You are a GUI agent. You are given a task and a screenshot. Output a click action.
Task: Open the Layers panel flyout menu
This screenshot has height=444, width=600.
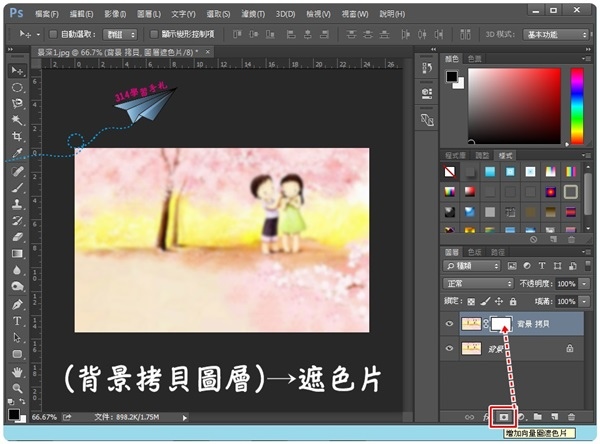(x=586, y=252)
